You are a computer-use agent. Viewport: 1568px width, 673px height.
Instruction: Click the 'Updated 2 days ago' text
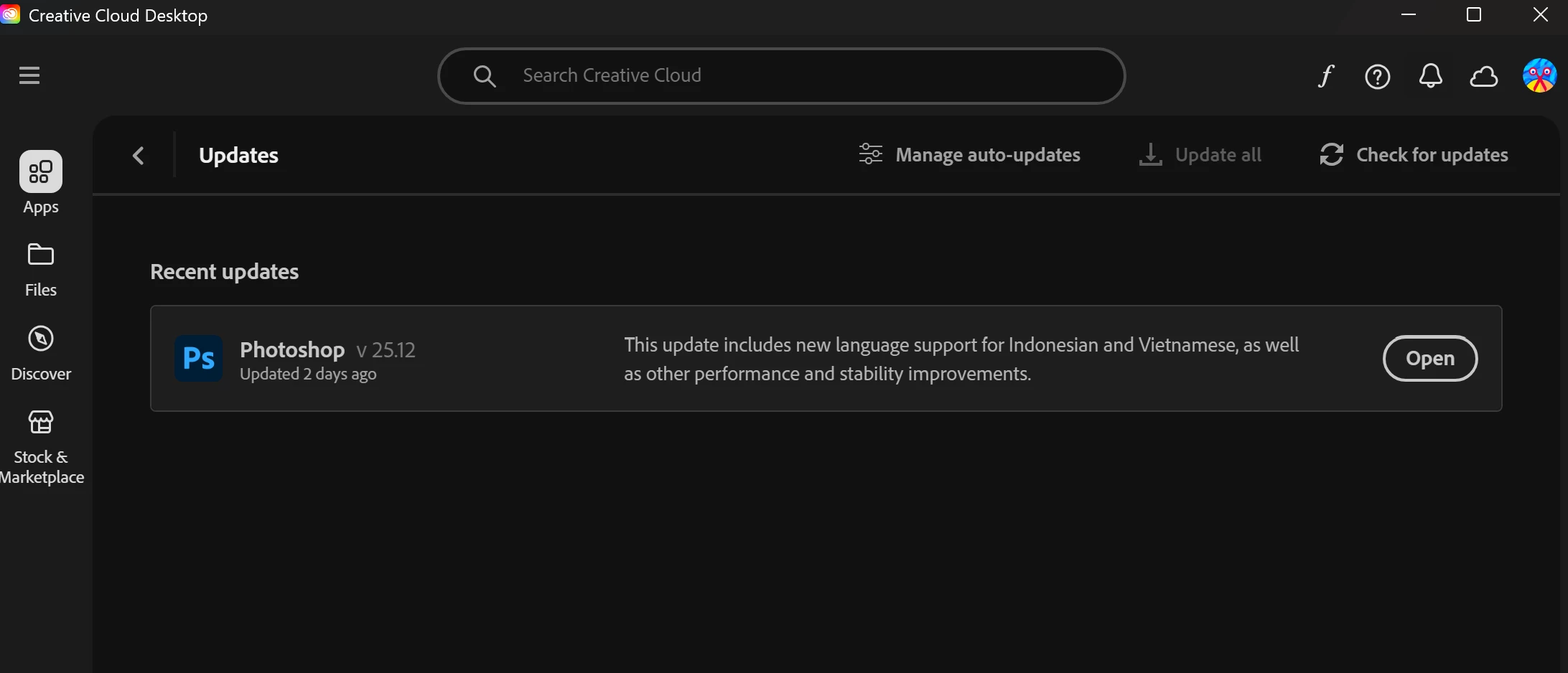[x=308, y=374]
